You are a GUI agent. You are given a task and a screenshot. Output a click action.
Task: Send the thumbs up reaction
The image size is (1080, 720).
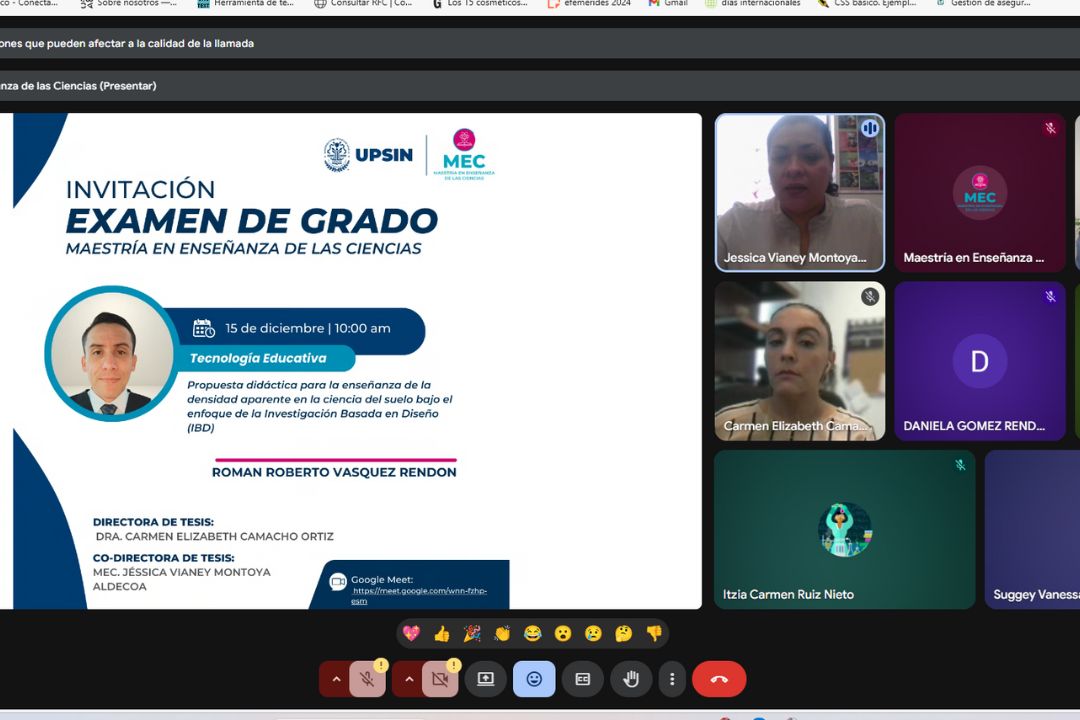pos(441,633)
